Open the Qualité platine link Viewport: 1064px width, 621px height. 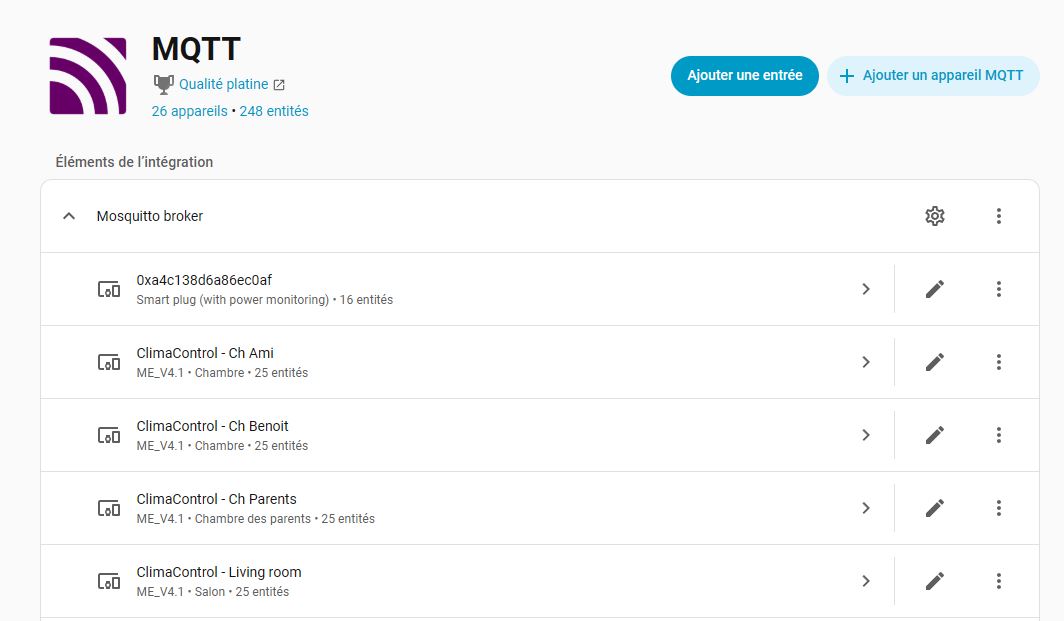click(x=224, y=84)
